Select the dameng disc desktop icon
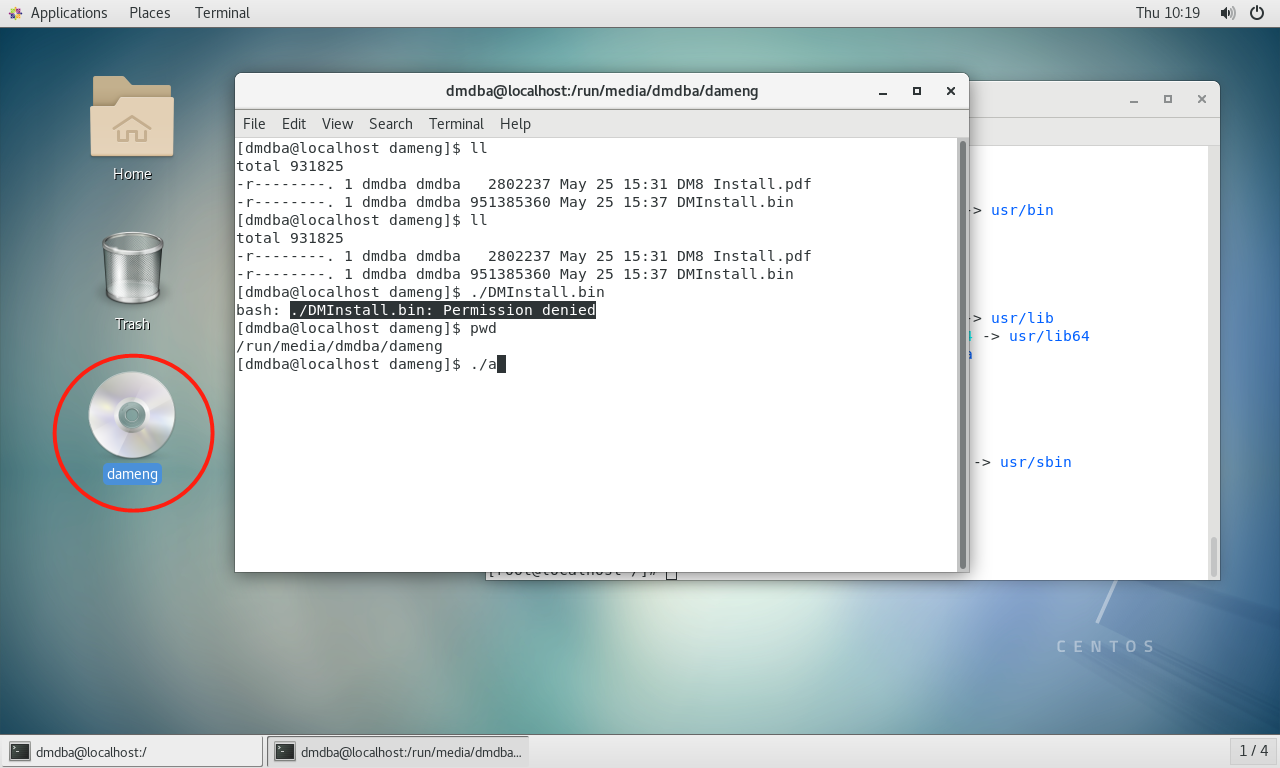 pyautogui.click(x=132, y=415)
